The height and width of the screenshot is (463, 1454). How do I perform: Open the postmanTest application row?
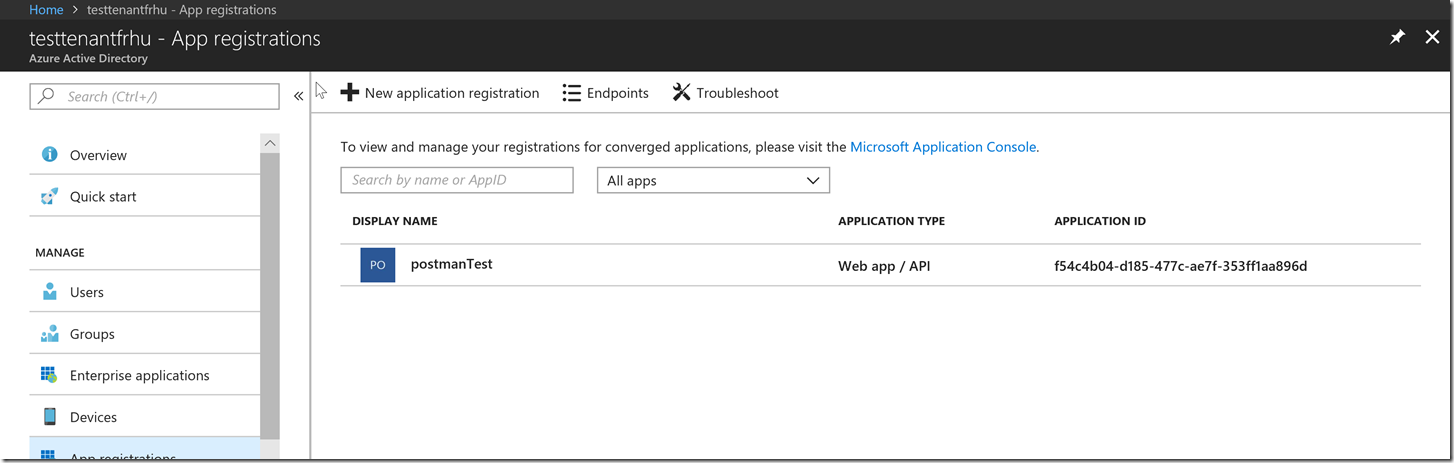(880, 265)
